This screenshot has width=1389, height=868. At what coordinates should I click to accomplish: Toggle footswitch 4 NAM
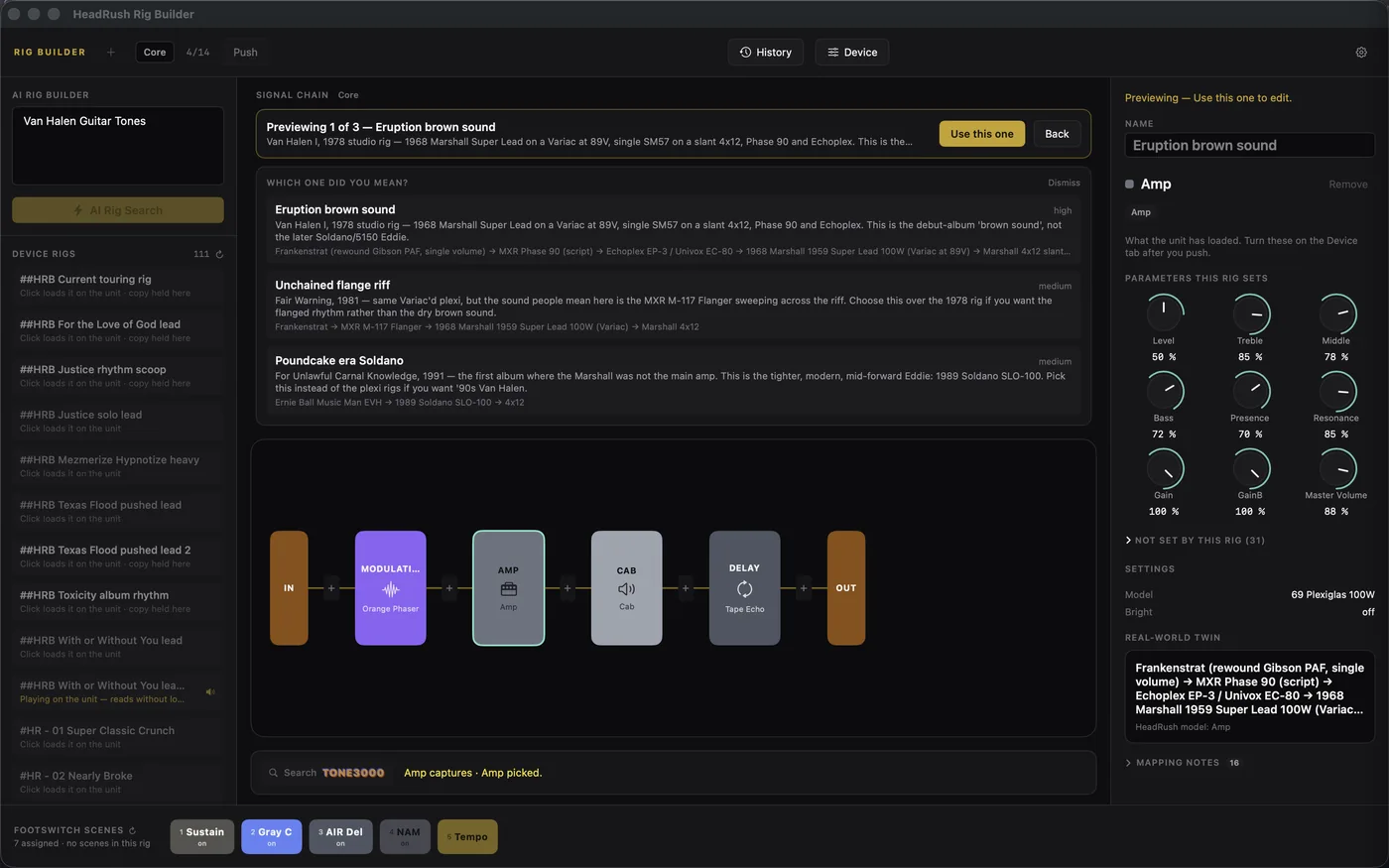405,836
